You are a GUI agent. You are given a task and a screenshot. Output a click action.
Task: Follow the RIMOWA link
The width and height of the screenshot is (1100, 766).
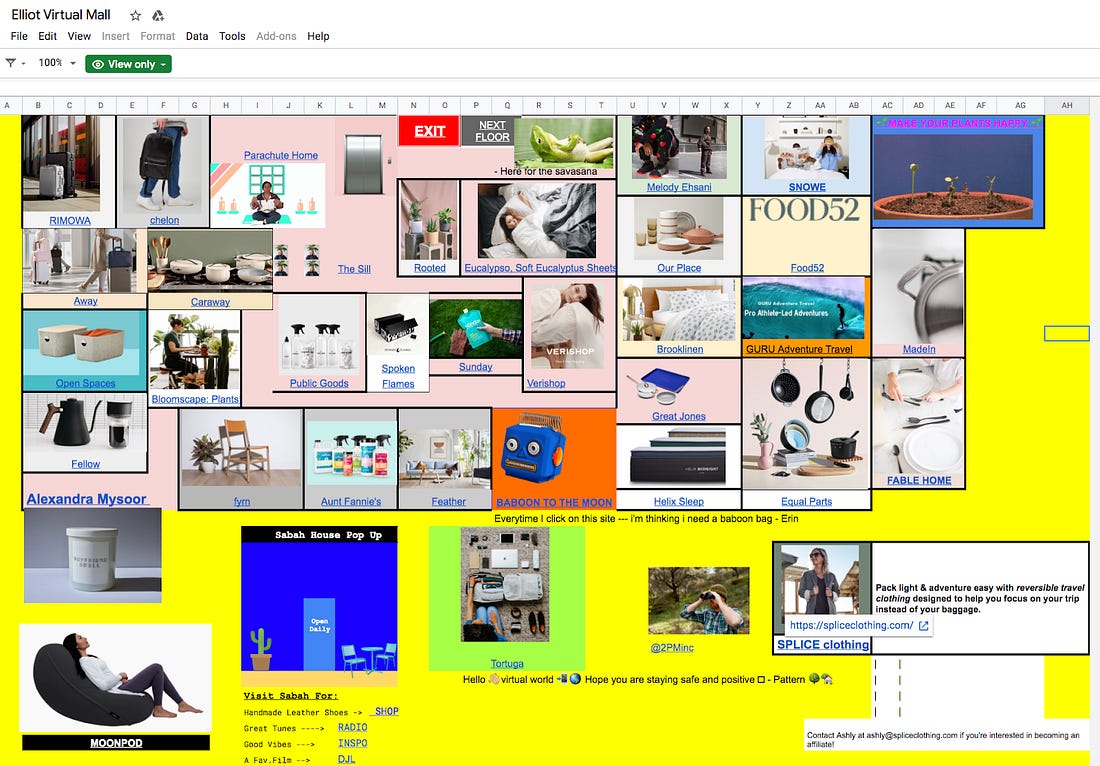pyautogui.click(x=70, y=220)
